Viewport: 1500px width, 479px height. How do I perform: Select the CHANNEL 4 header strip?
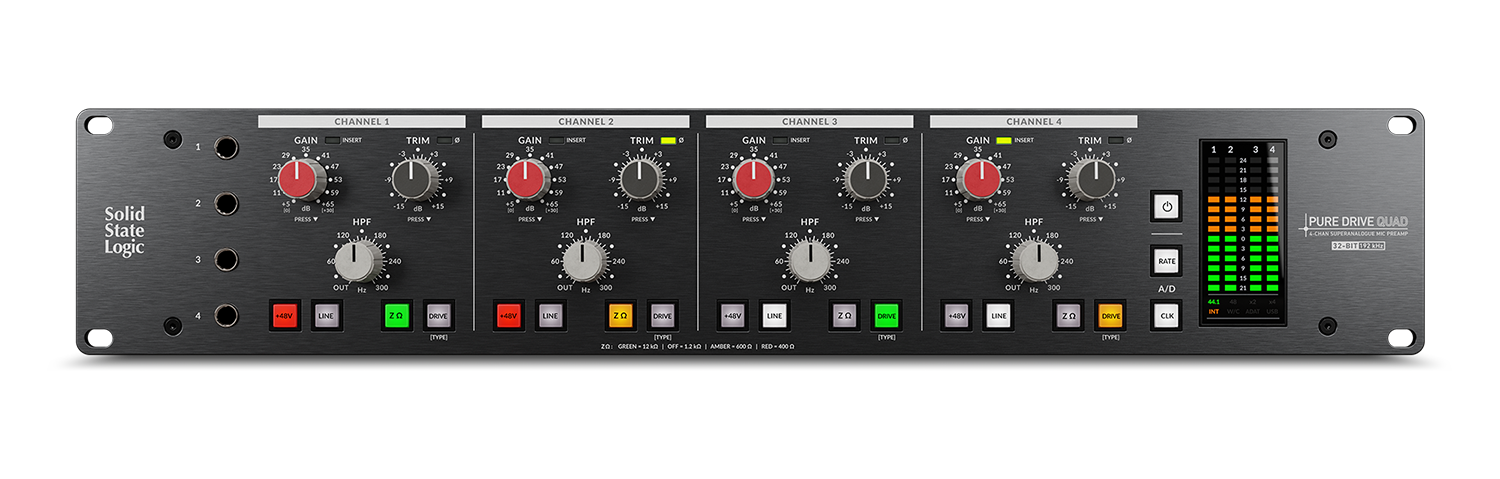pos(1033,122)
